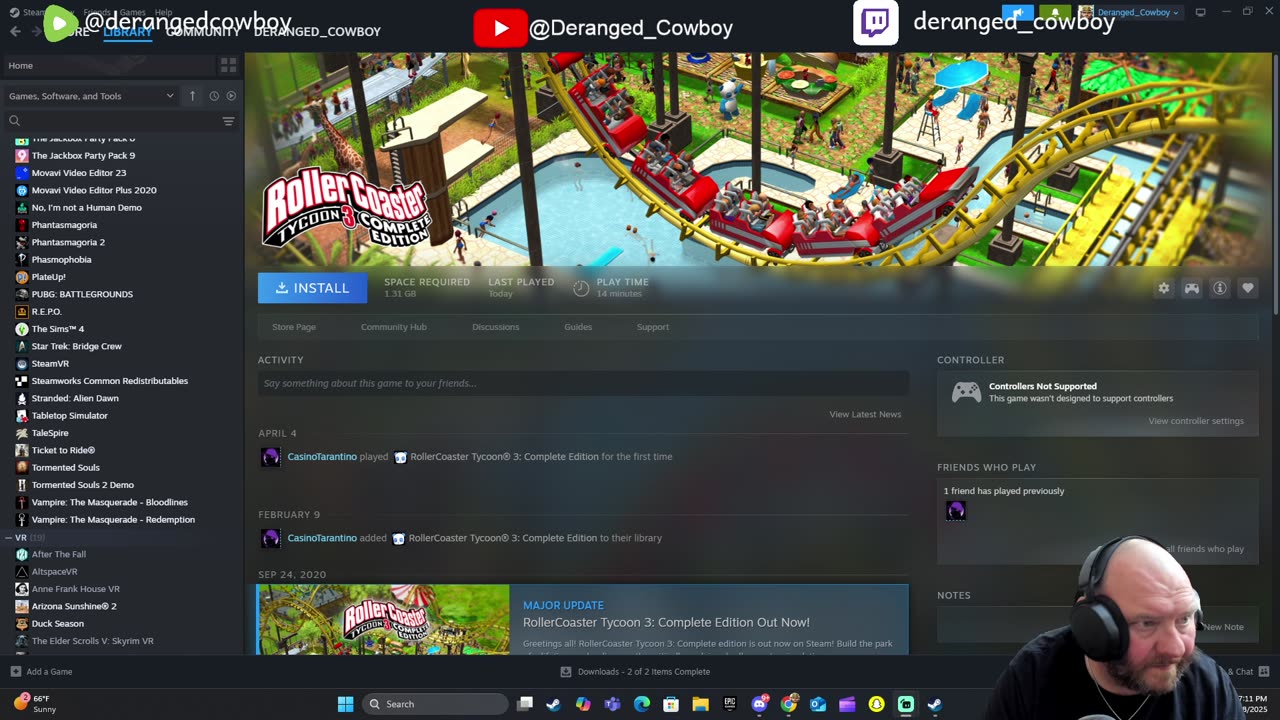Viewport: 1280px width, 720px height.
Task: Select Vampire: The Masquerade - Bloodlines entry
Action: (x=109, y=502)
